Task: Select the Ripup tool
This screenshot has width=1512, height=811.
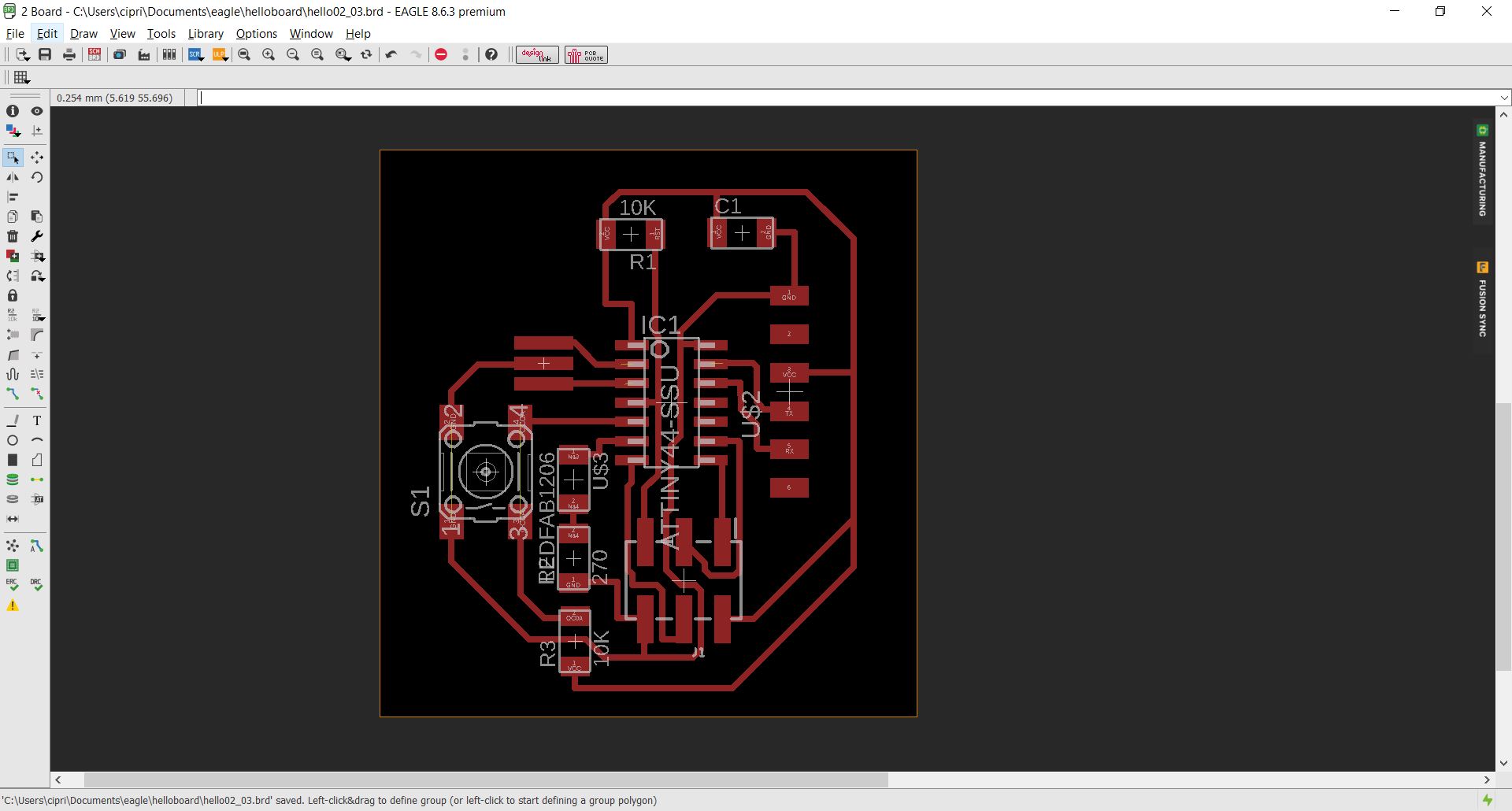Action: (37, 394)
